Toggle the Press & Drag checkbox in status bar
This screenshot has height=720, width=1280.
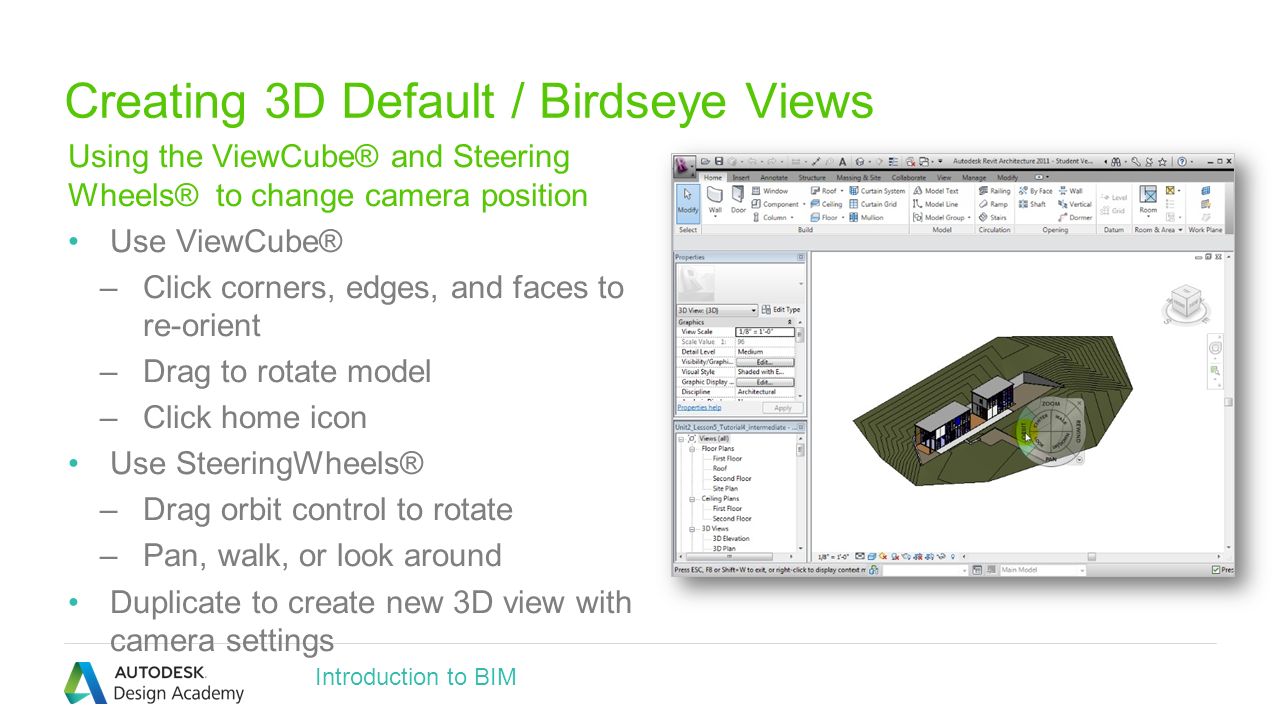point(1216,570)
